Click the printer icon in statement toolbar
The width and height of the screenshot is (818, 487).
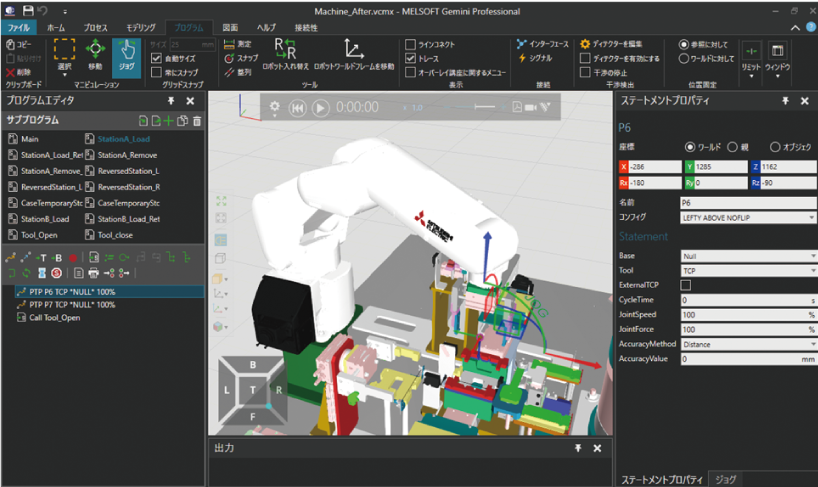[93, 273]
